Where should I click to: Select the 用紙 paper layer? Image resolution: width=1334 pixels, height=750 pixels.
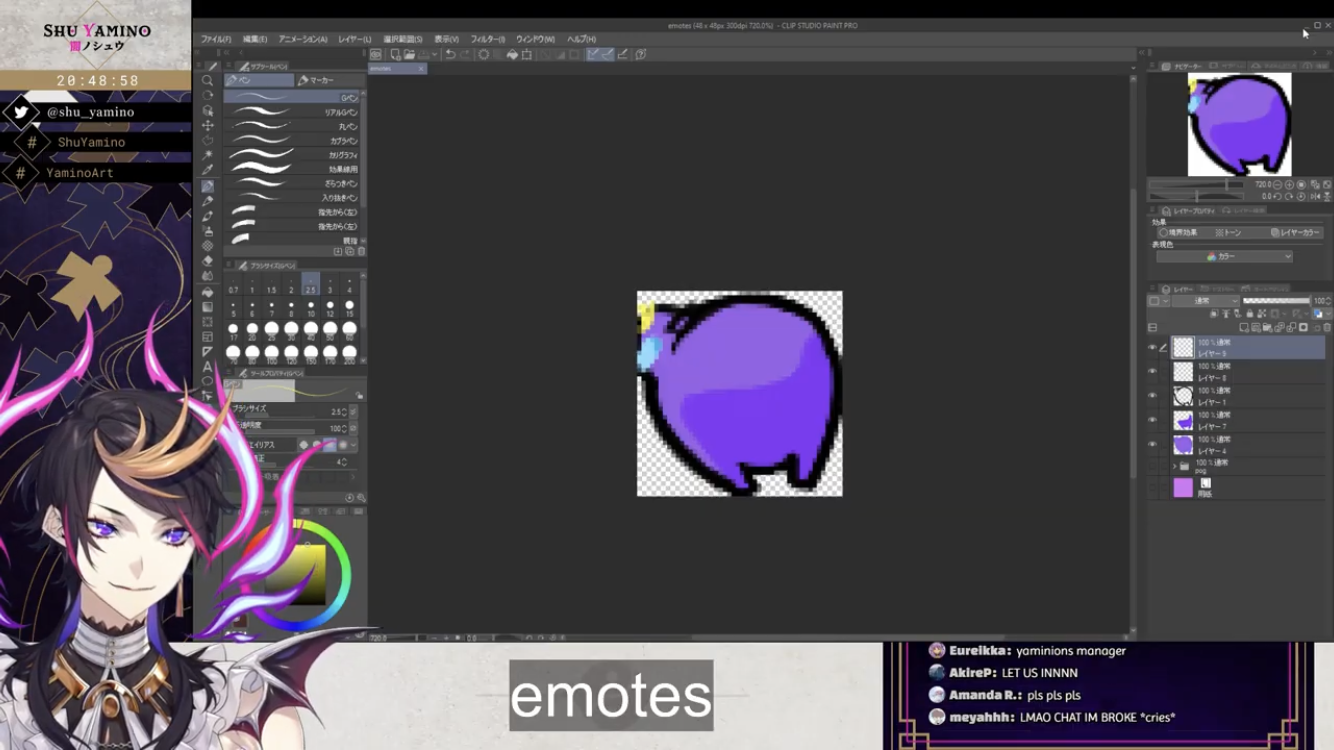point(1238,488)
